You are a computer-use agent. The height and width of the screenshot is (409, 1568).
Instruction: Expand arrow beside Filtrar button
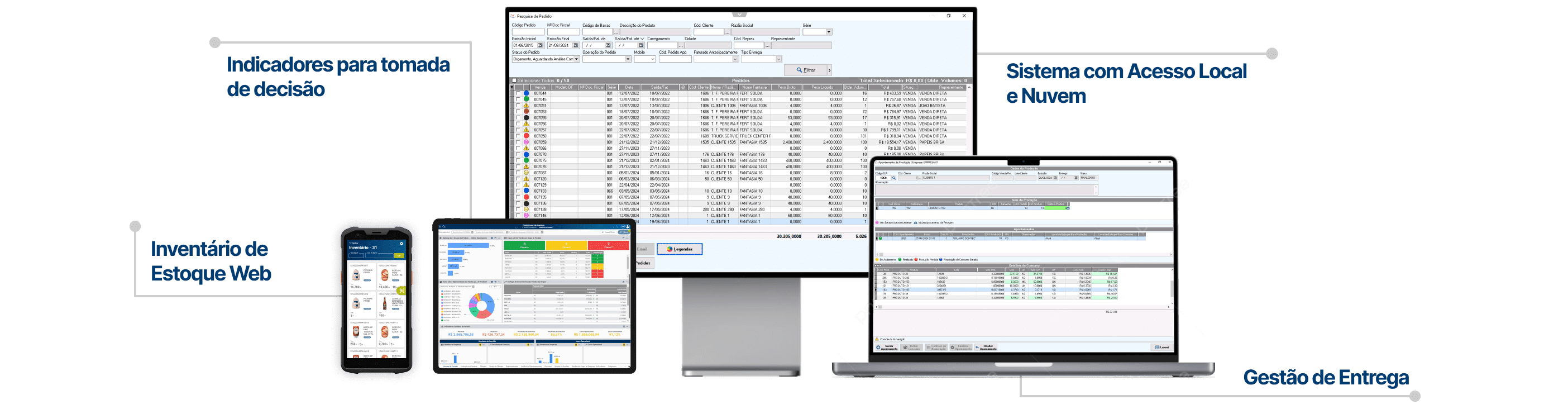[x=830, y=70]
